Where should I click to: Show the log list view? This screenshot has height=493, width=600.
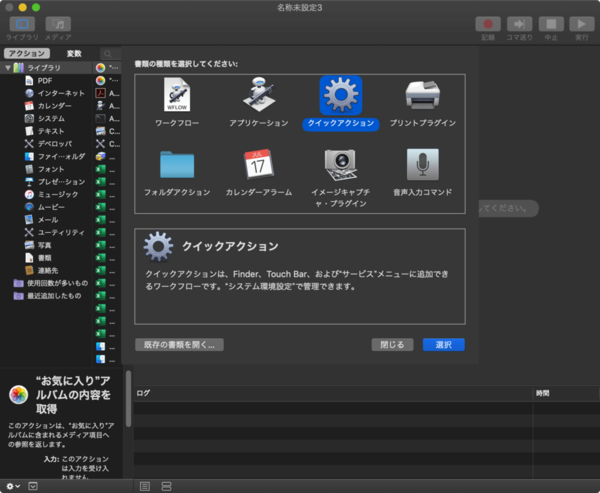point(145,486)
